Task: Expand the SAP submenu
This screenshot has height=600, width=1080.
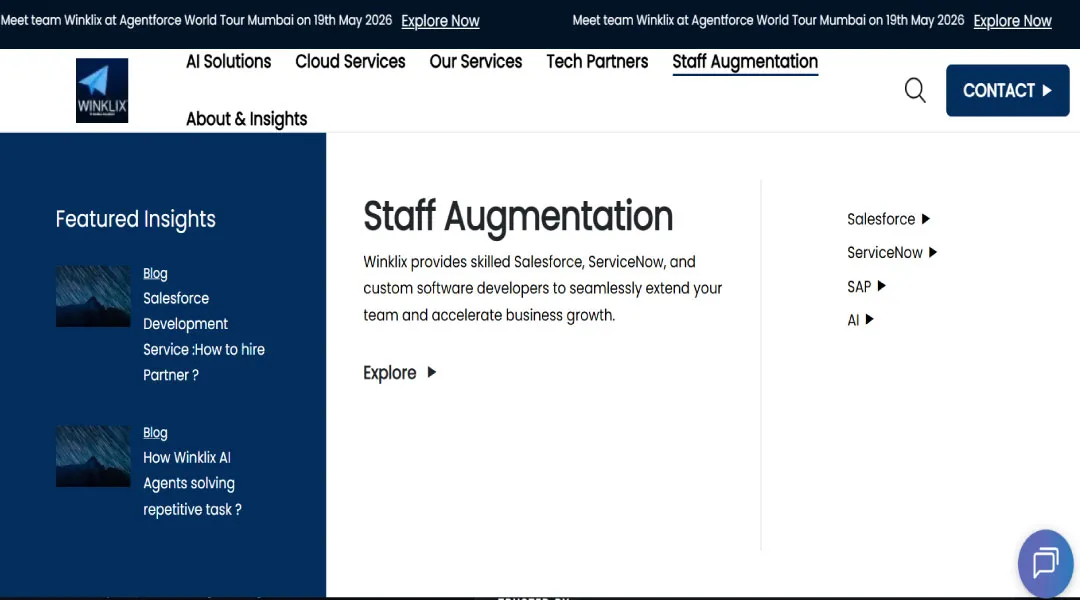Action: click(x=866, y=287)
